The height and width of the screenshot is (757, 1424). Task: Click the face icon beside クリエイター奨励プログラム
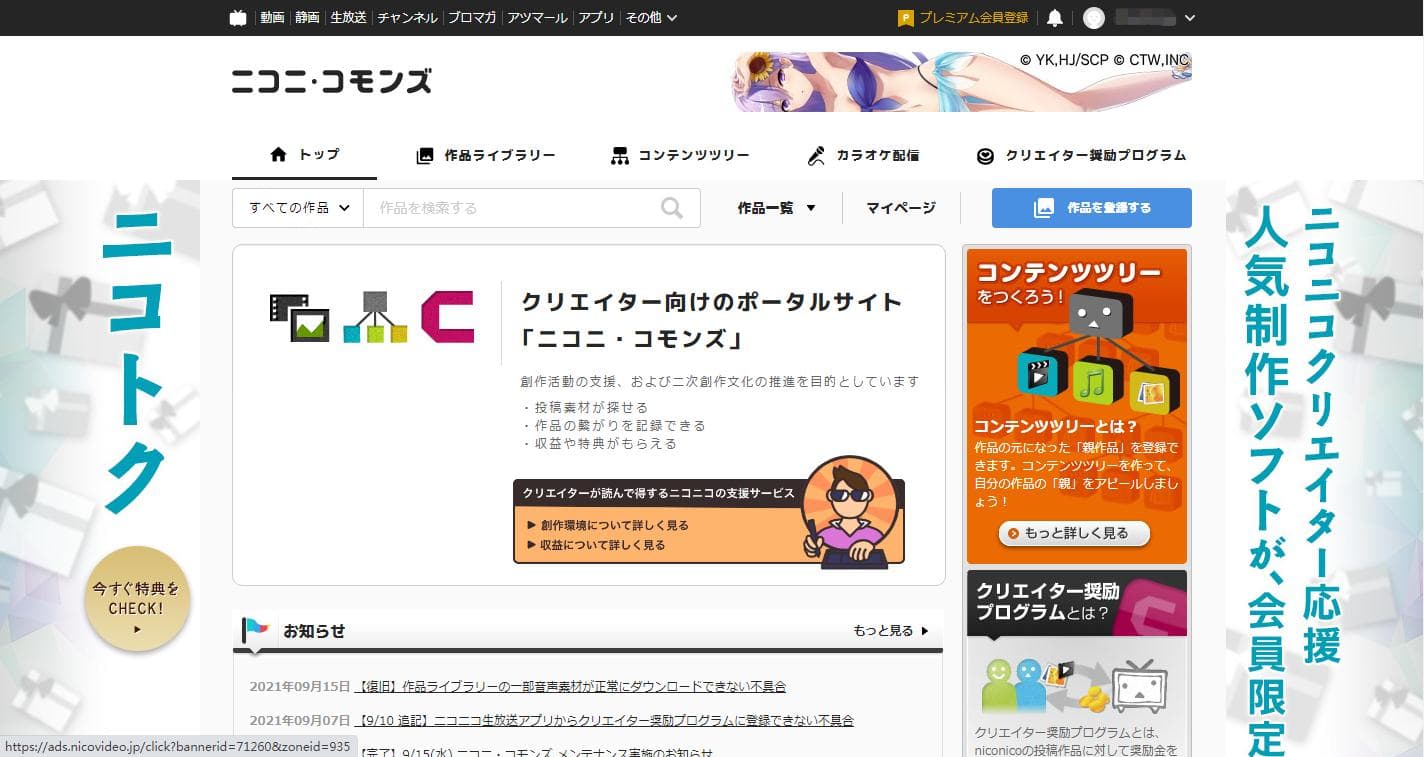(986, 155)
